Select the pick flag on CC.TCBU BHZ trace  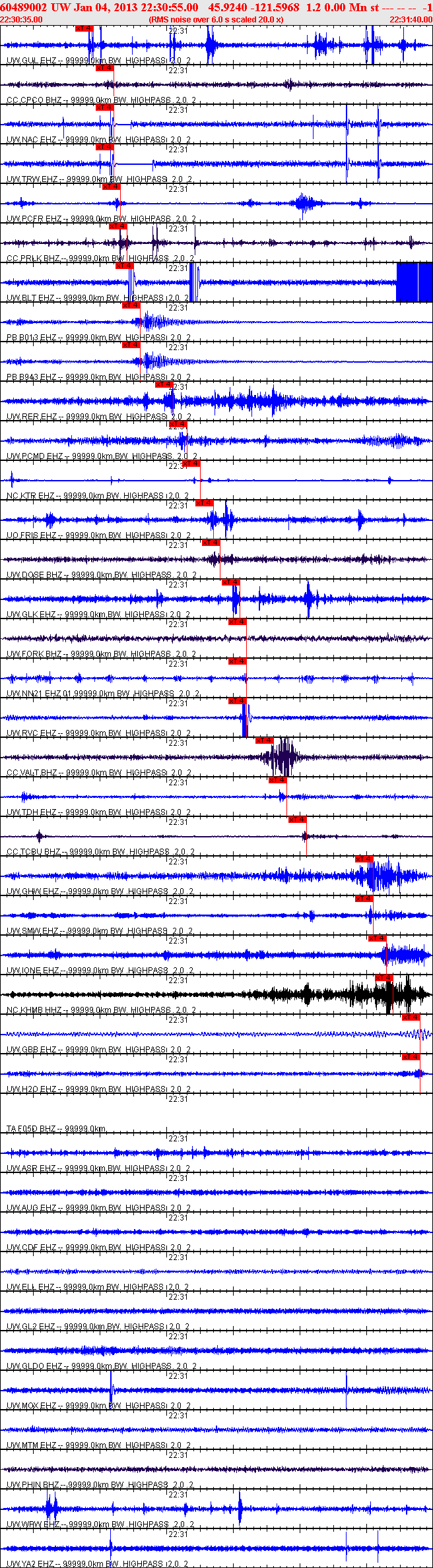click(x=298, y=820)
